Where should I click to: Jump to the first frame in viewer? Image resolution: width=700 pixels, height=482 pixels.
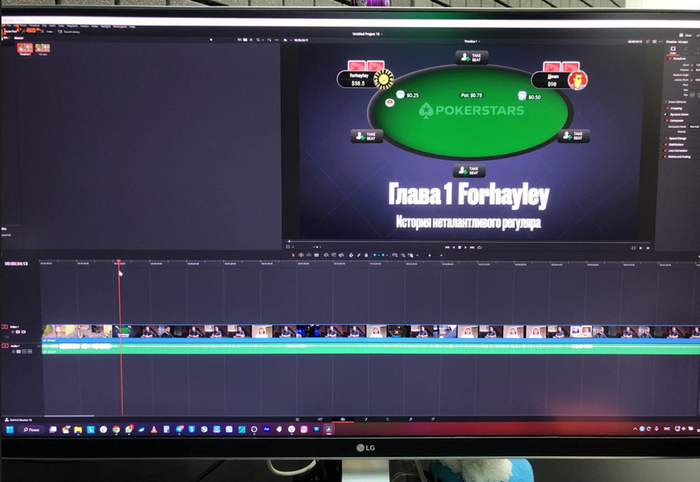pyautogui.click(x=447, y=247)
